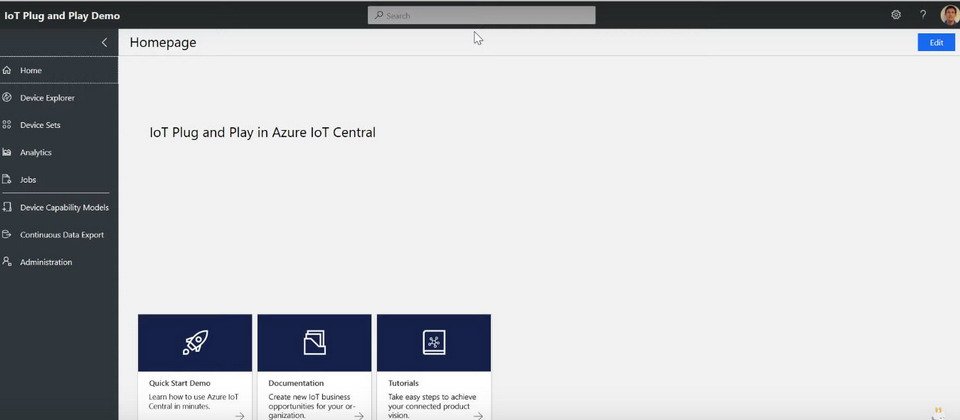Click the rocket icon on Quick Start tile
This screenshot has width=960, height=420.
(x=195, y=343)
